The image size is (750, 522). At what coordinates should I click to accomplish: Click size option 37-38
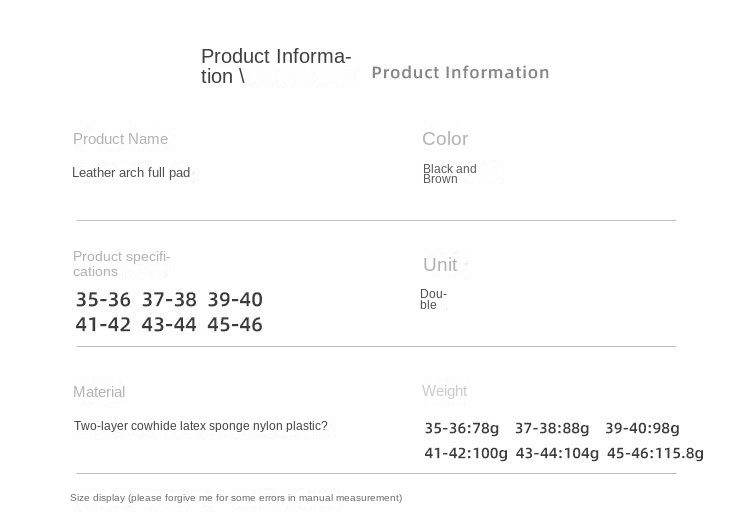(169, 300)
